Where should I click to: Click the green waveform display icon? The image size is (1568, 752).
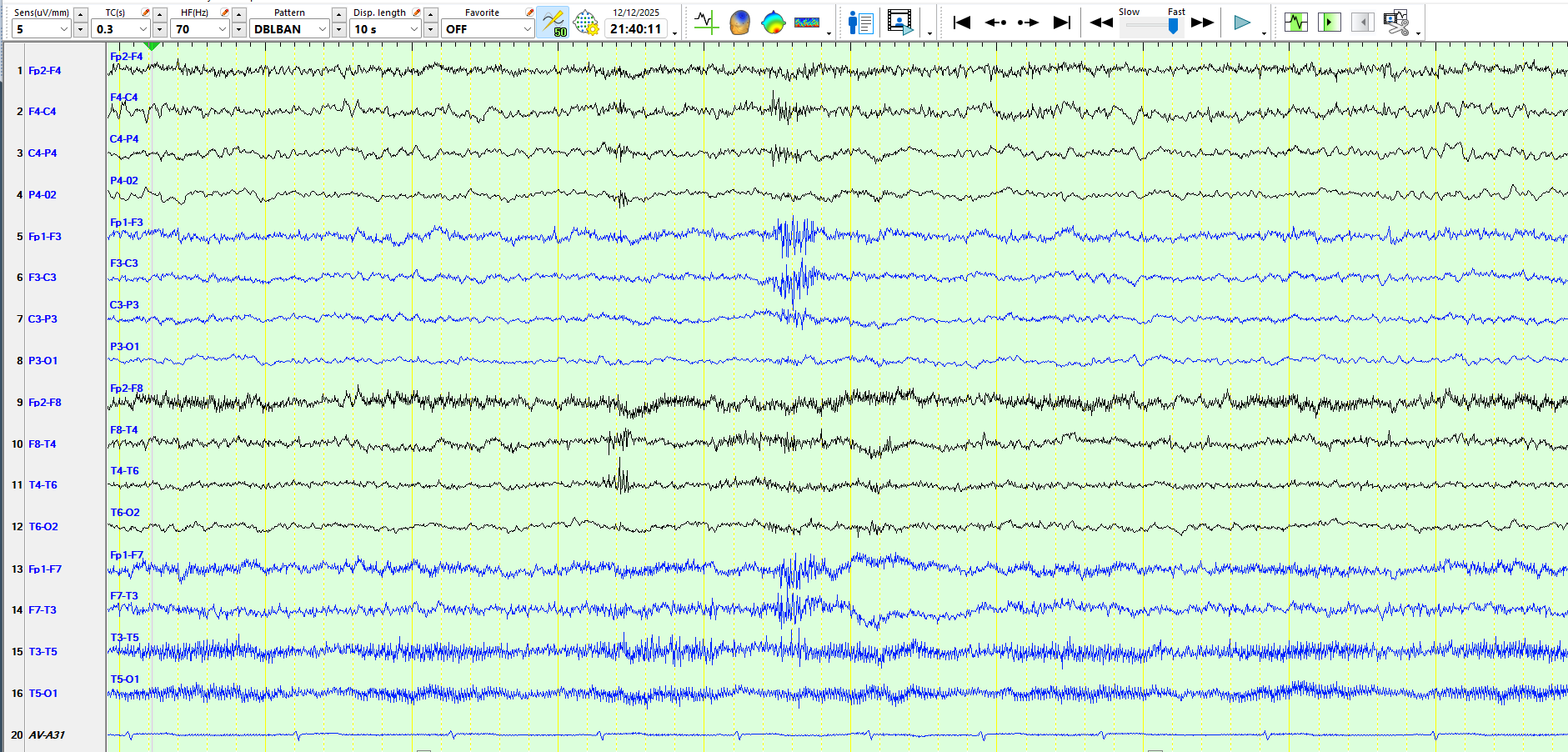coord(1296,23)
